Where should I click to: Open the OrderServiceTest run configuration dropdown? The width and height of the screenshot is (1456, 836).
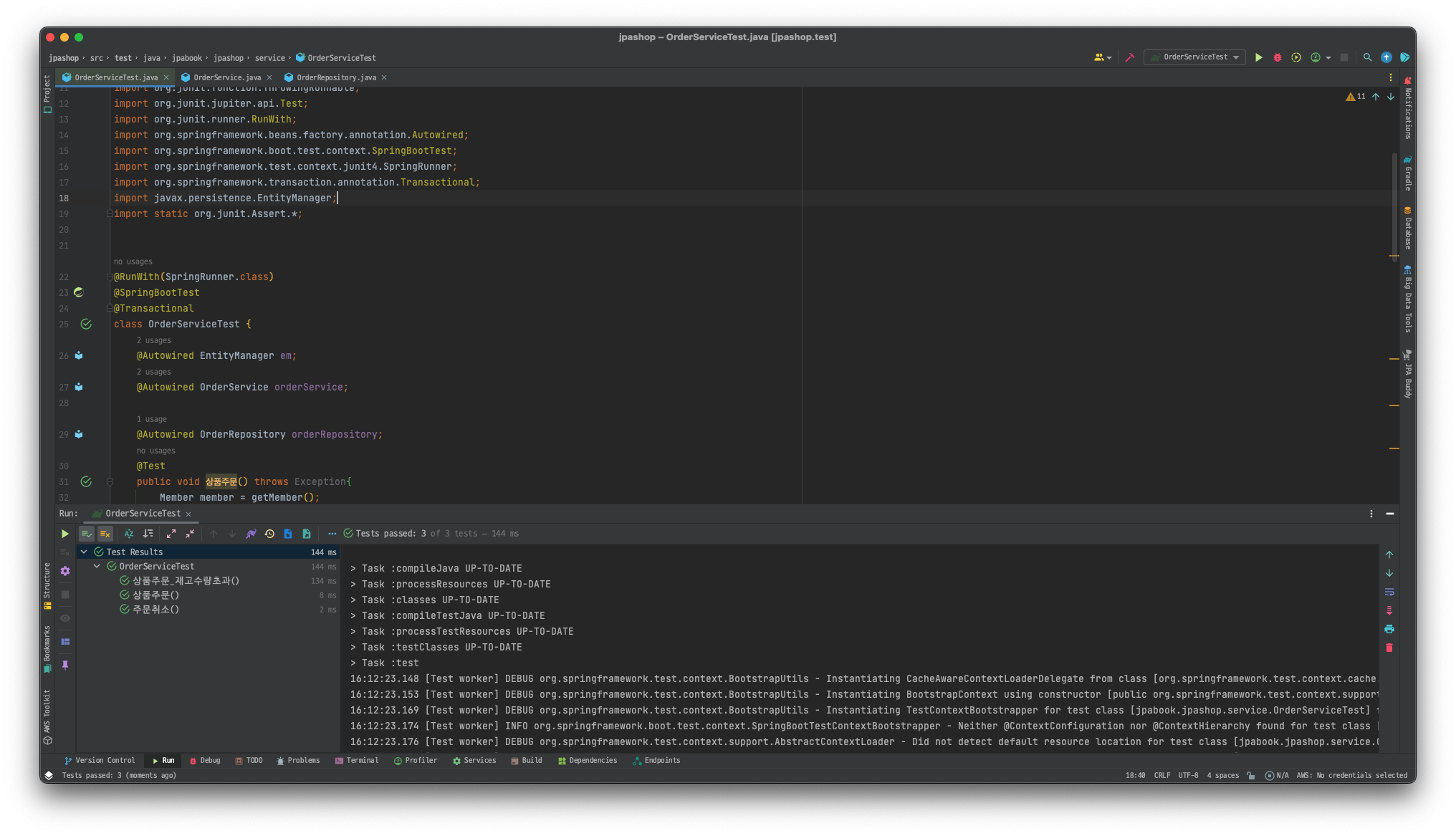[1195, 57]
